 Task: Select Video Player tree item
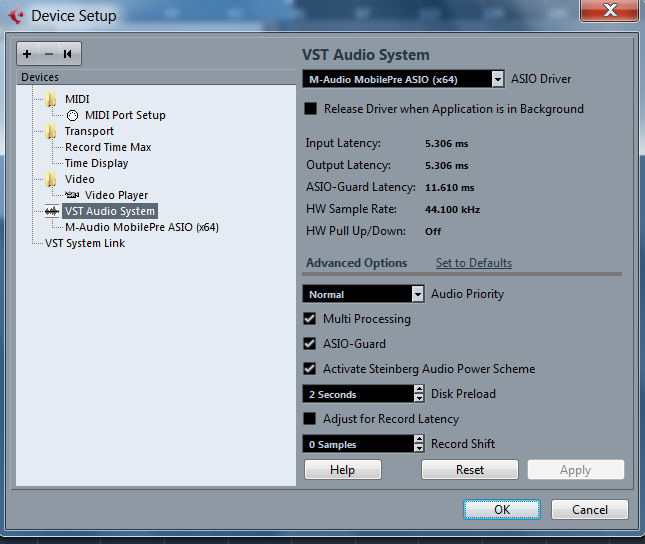[116, 195]
